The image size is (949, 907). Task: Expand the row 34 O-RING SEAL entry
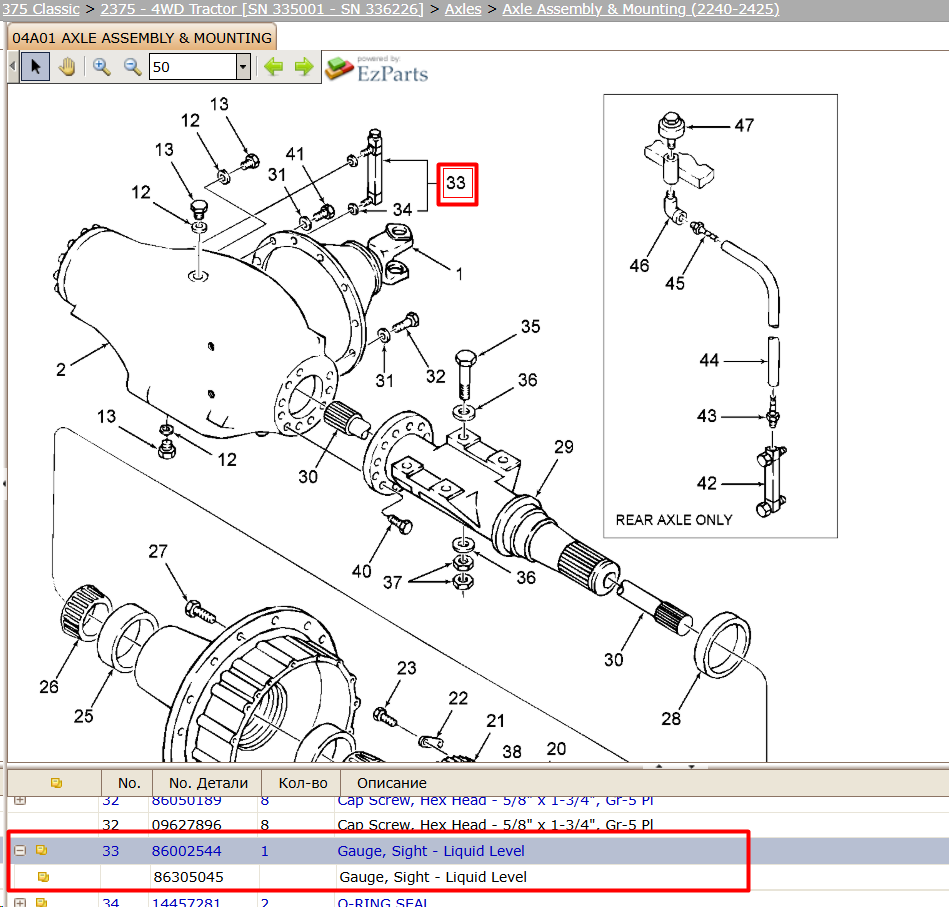point(20,902)
